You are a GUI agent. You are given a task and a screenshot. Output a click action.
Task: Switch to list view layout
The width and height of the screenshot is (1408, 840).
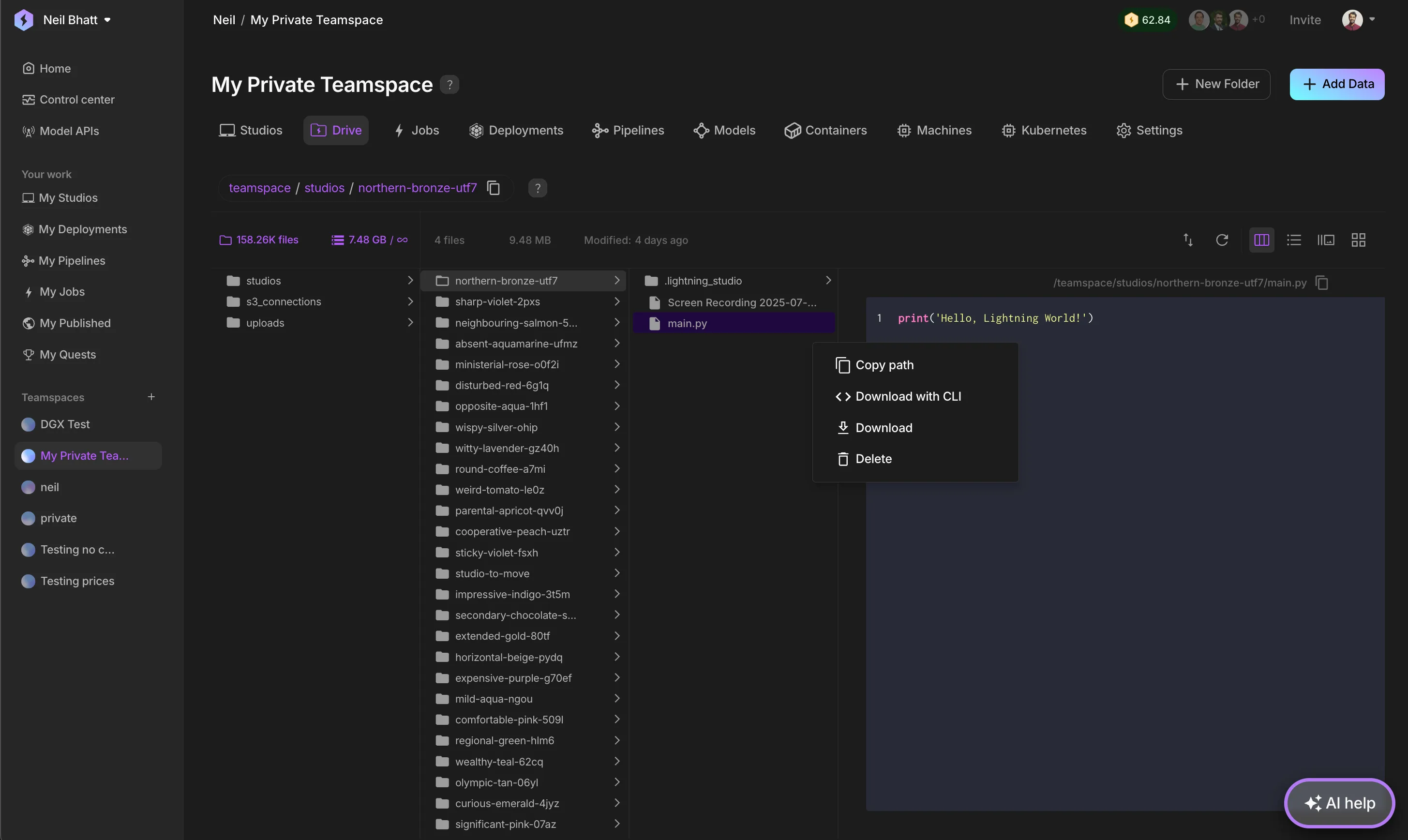(1294, 240)
